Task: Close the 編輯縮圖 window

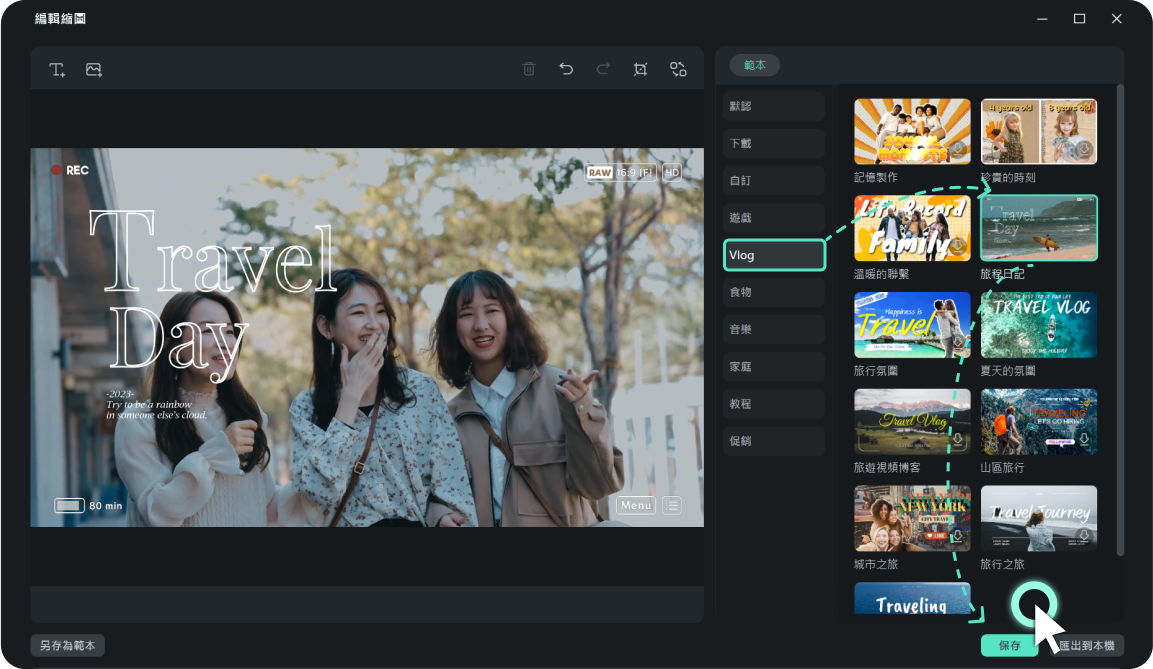Action: pyautogui.click(x=1116, y=18)
